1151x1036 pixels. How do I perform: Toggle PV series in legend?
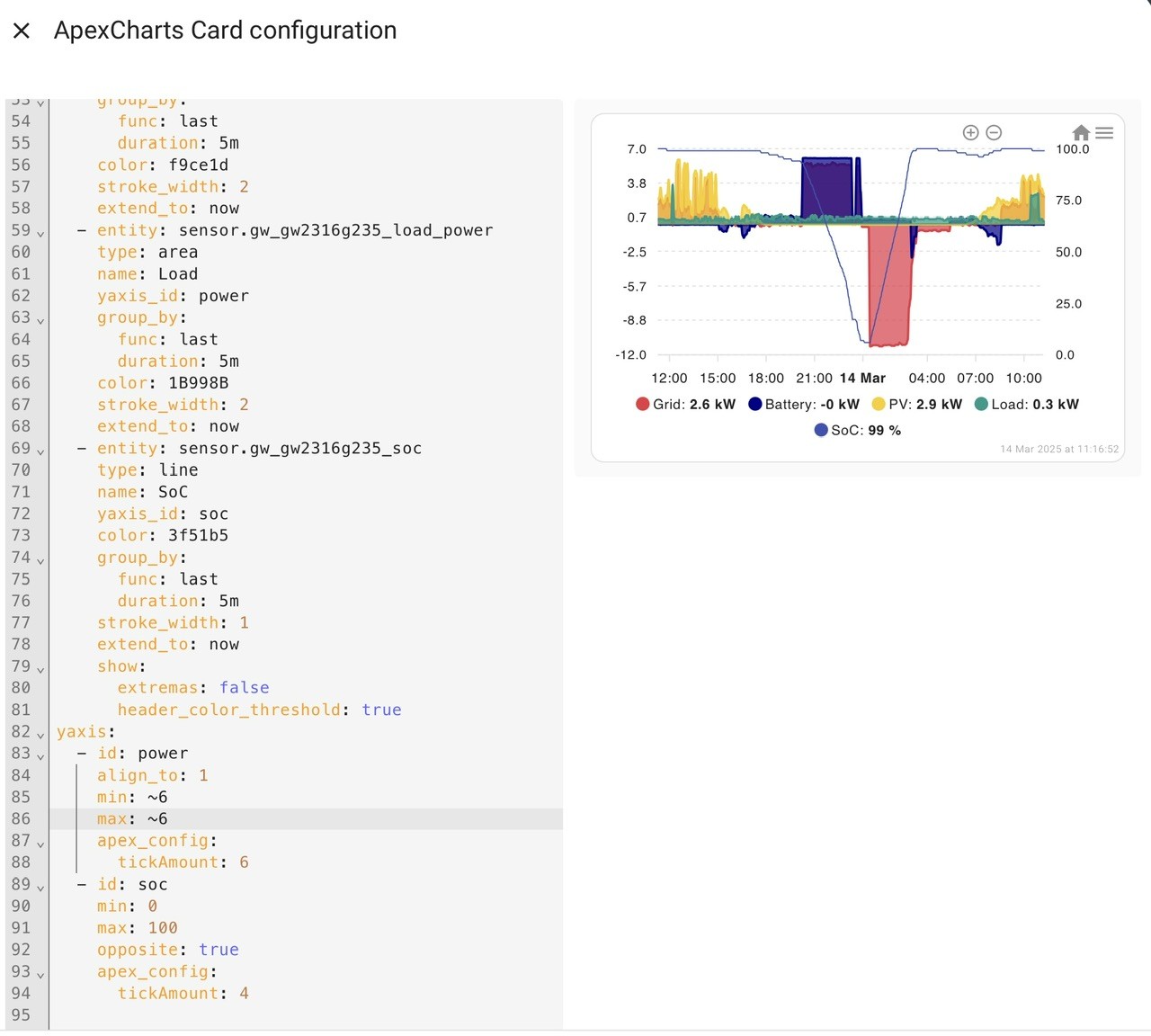point(917,405)
